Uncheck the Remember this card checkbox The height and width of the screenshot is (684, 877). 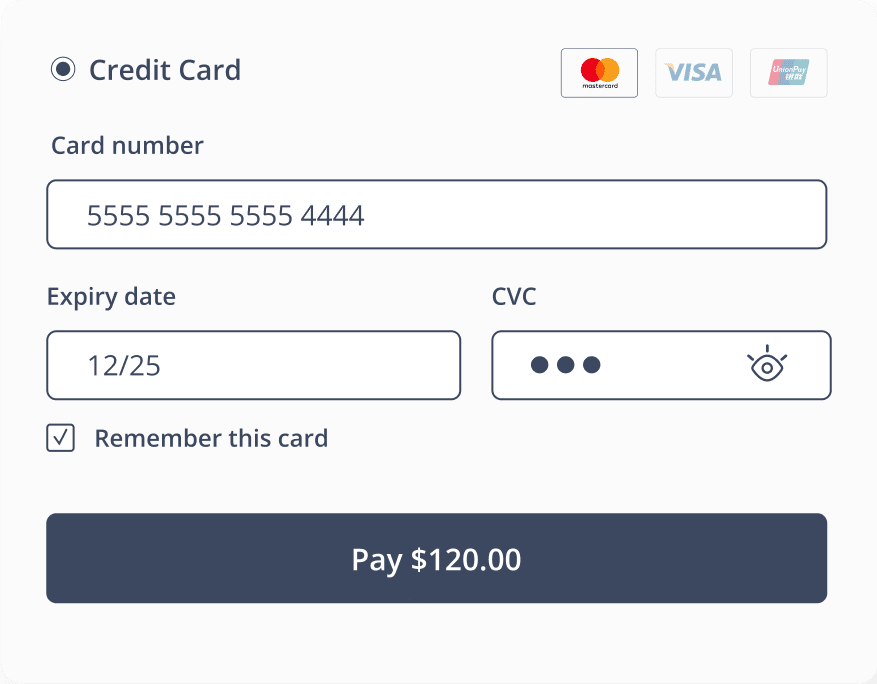tap(61, 438)
